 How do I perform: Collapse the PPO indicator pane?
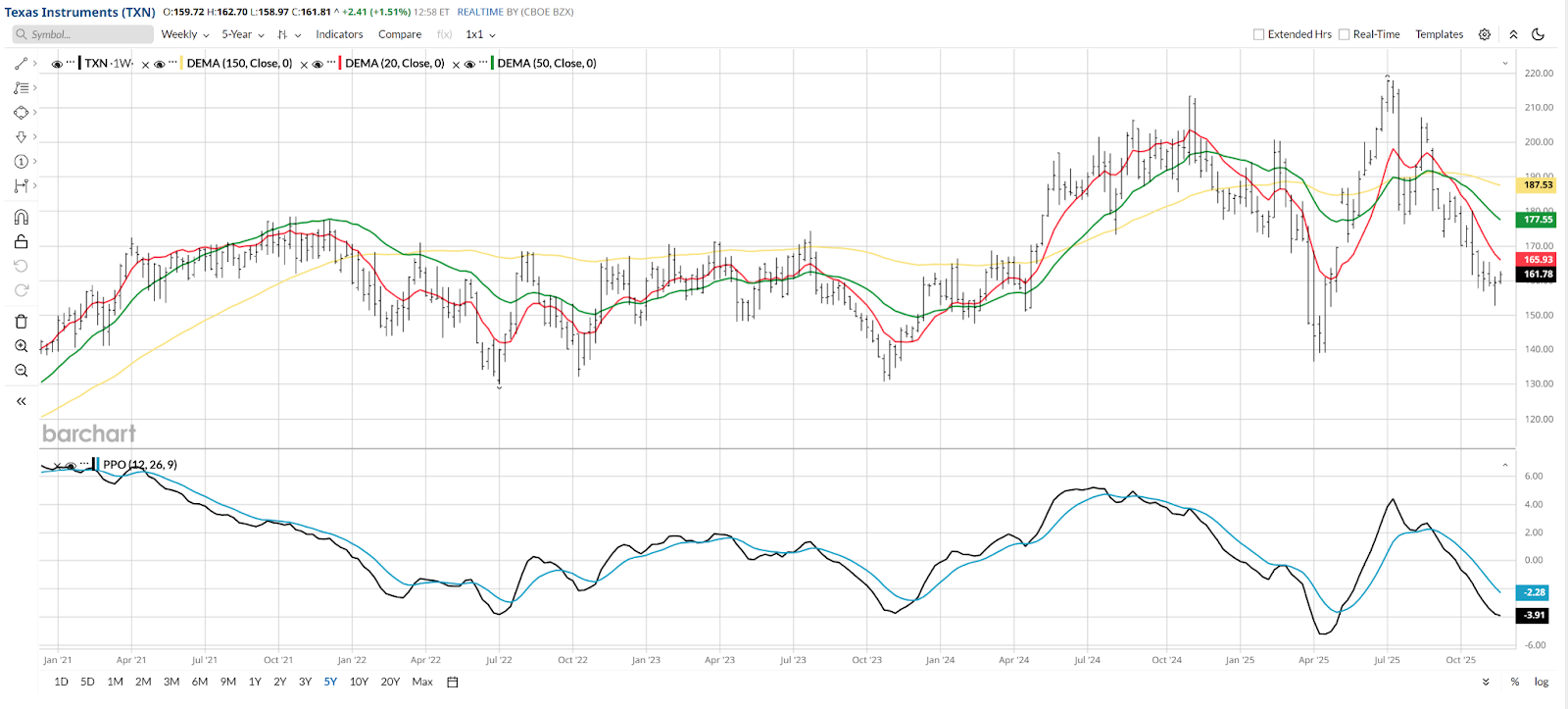click(x=1505, y=465)
